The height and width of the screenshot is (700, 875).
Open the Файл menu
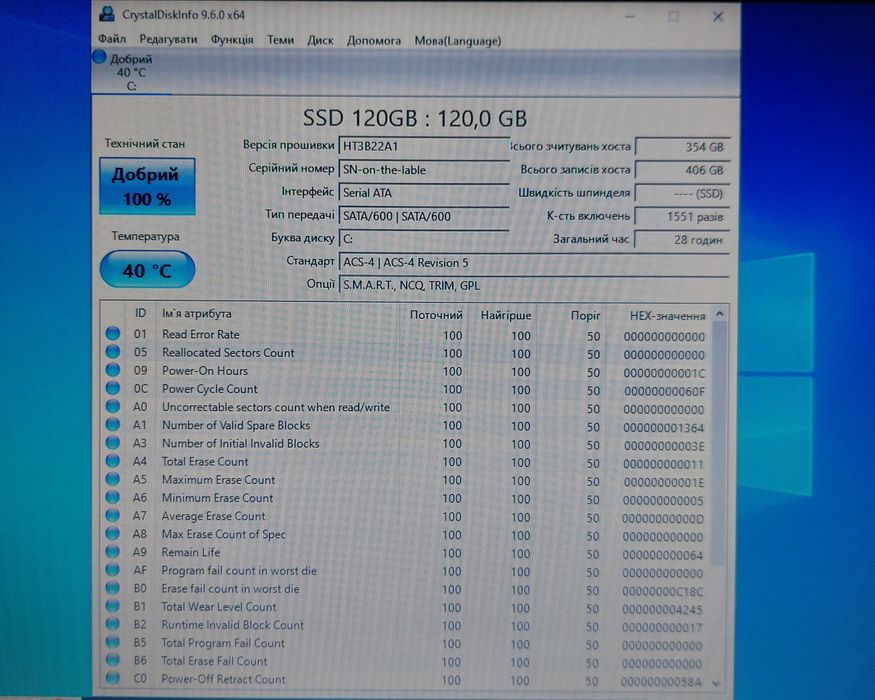(112, 39)
